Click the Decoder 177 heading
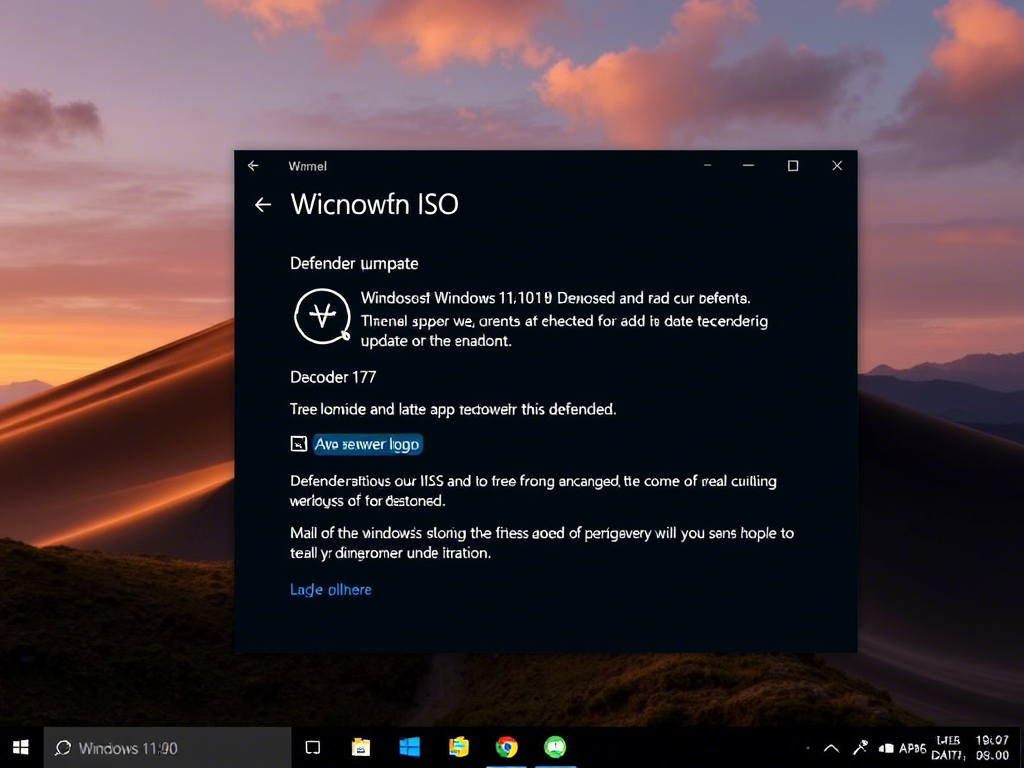Viewport: 1024px width, 768px height. 333,377
